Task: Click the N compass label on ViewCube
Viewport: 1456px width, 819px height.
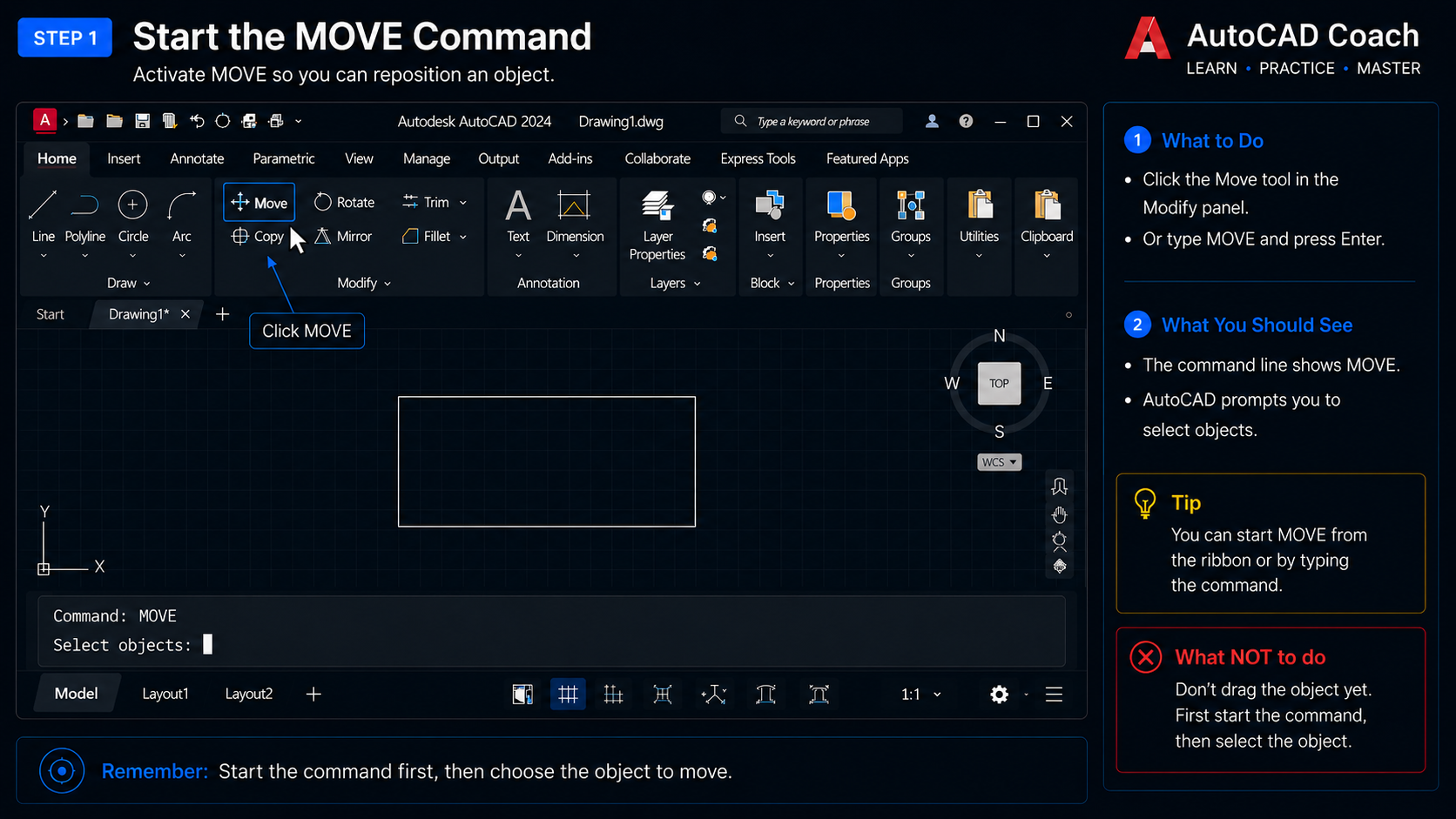Action: (1000, 336)
